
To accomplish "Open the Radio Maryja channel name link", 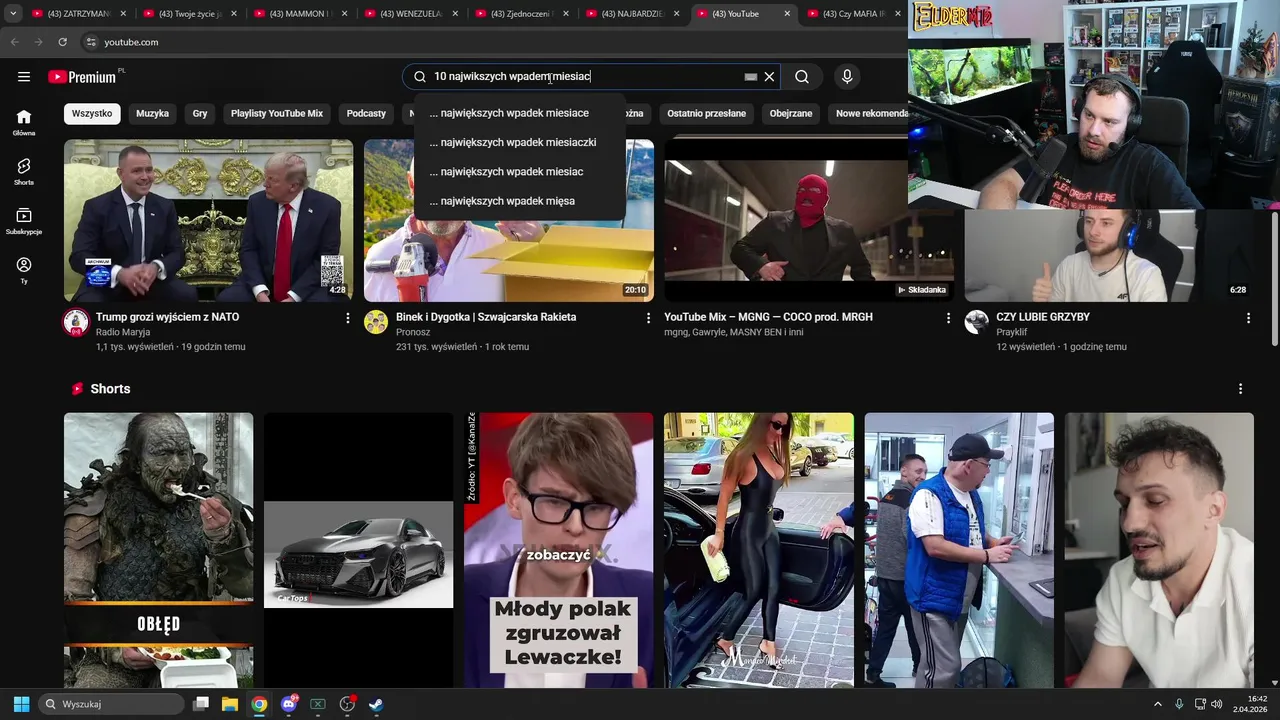I will (x=123, y=332).
